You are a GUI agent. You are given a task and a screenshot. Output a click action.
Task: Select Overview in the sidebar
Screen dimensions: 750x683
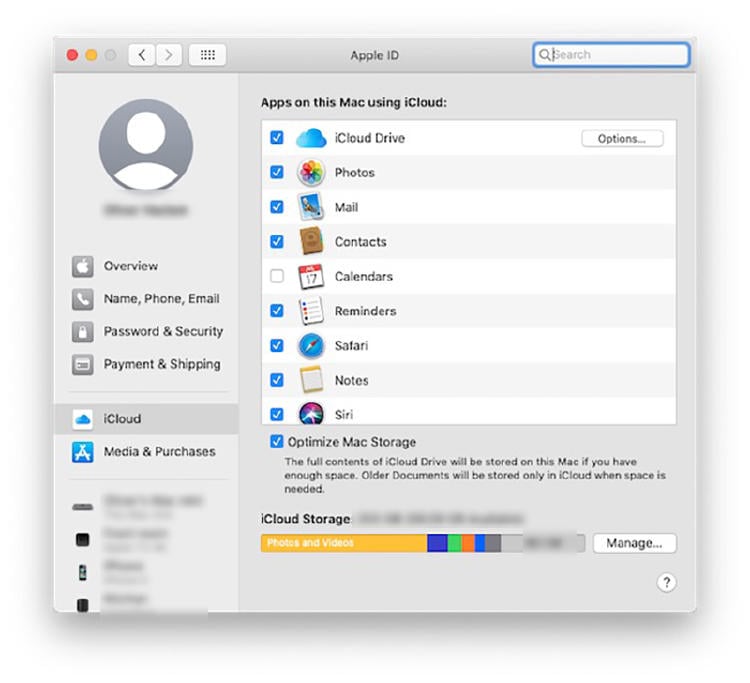point(130,266)
